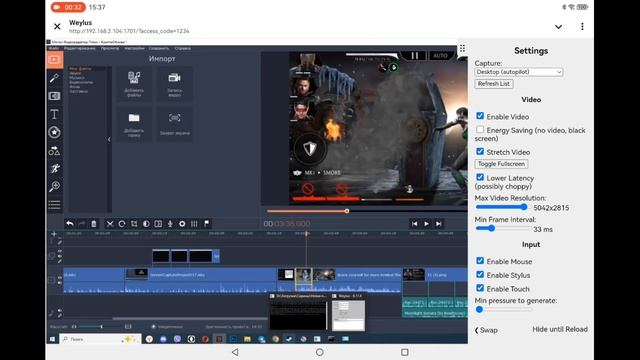Click the Transition wizard icon

[x=158, y=224]
